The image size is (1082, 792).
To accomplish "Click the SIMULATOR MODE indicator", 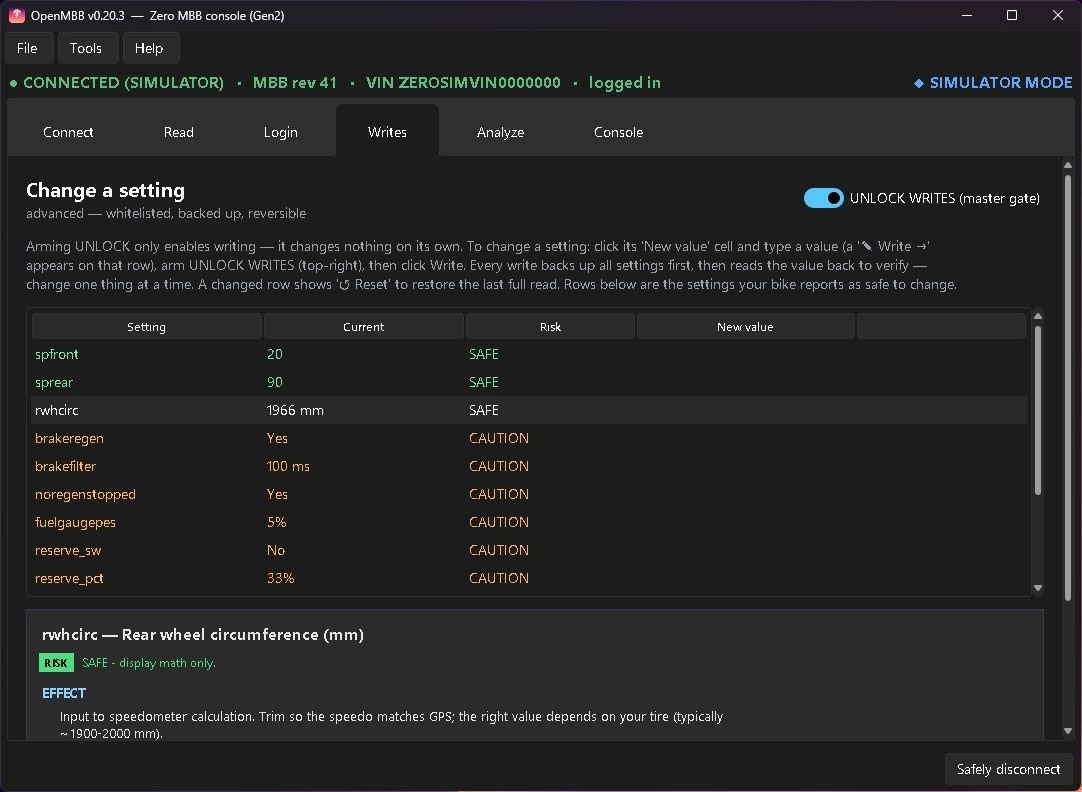I will (993, 83).
